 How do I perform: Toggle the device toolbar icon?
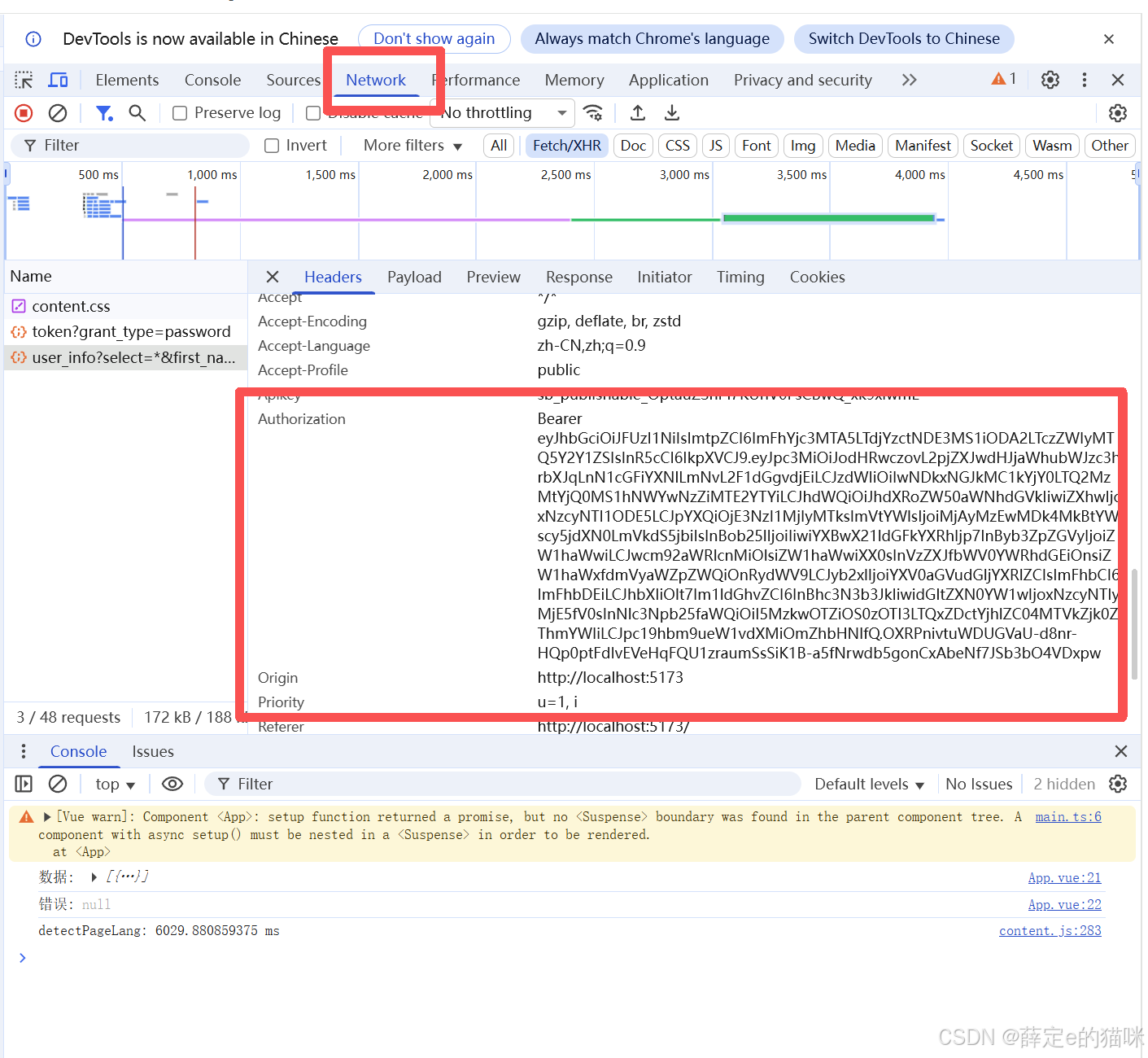coord(58,80)
